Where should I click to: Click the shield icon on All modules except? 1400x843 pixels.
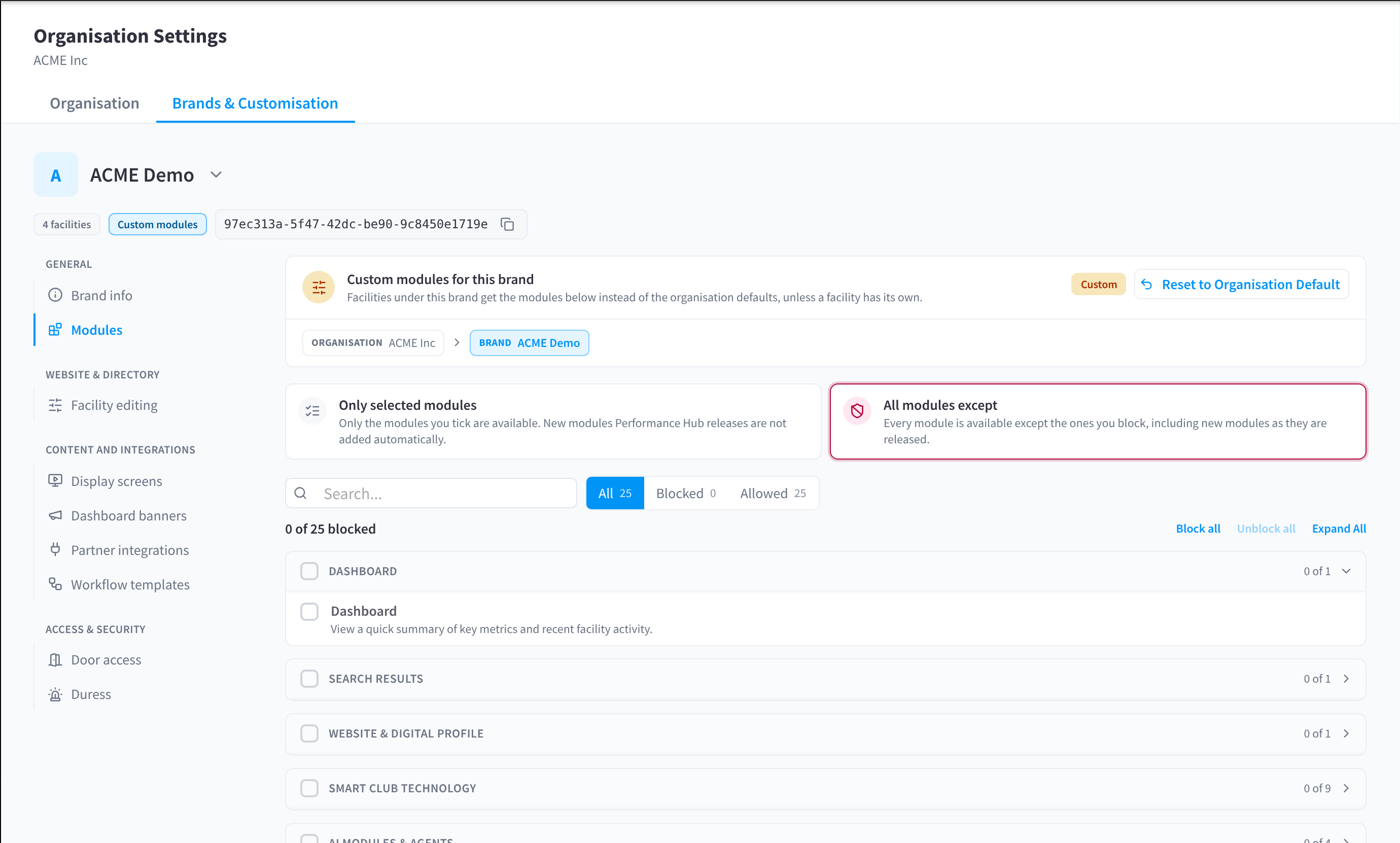pyautogui.click(x=857, y=411)
